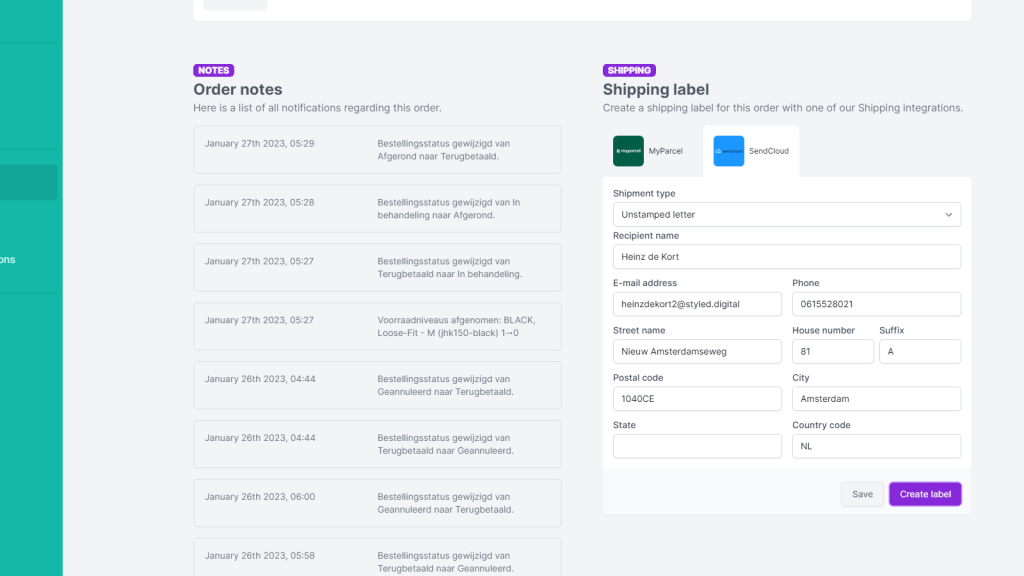This screenshot has height=576, width=1024.
Task: Click the Save button
Action: tap(862, 494)
